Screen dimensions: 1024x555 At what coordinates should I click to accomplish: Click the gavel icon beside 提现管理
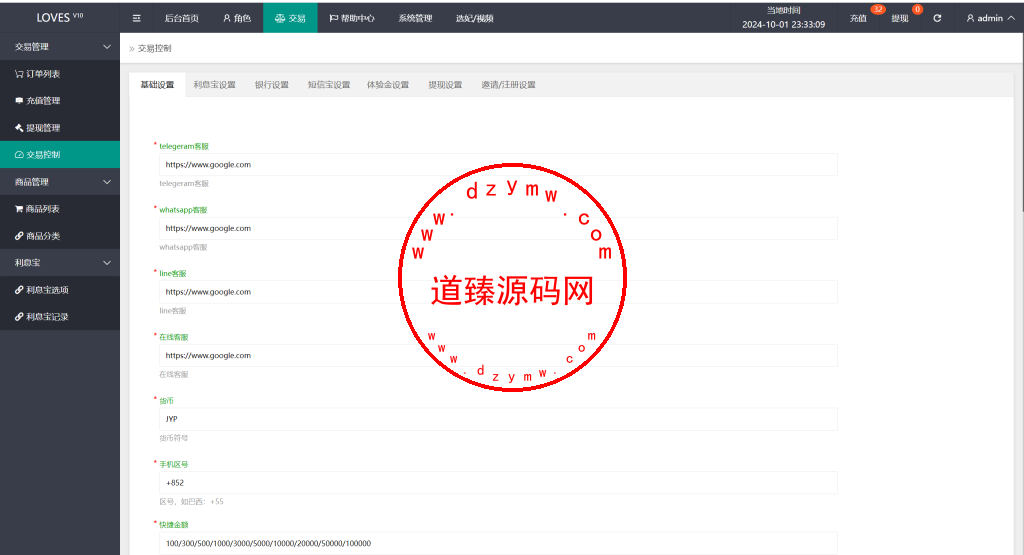click(19, 128)
